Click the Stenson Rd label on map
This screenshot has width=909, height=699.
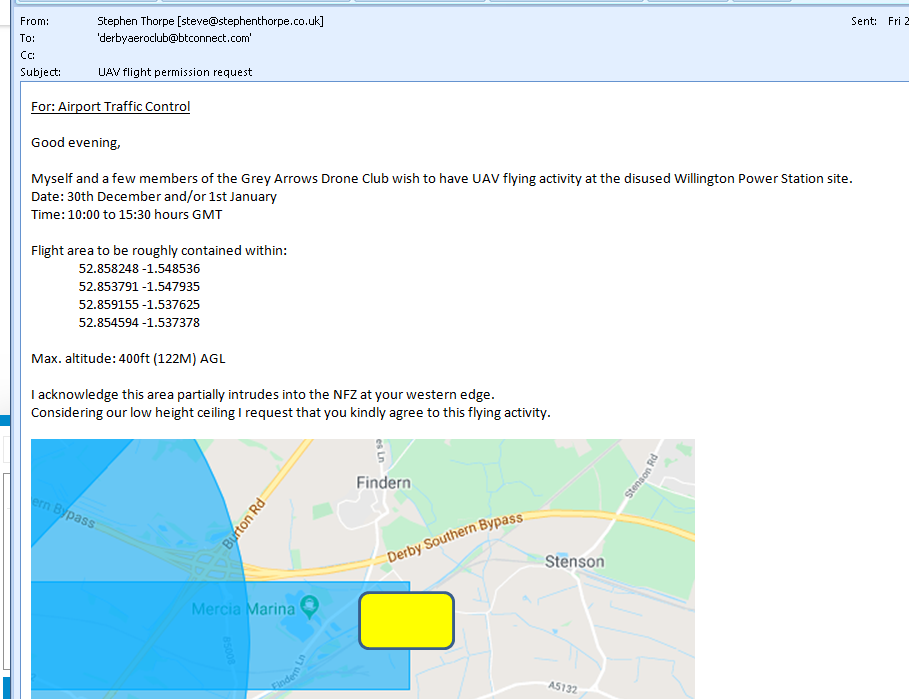[x=640, y=475]
